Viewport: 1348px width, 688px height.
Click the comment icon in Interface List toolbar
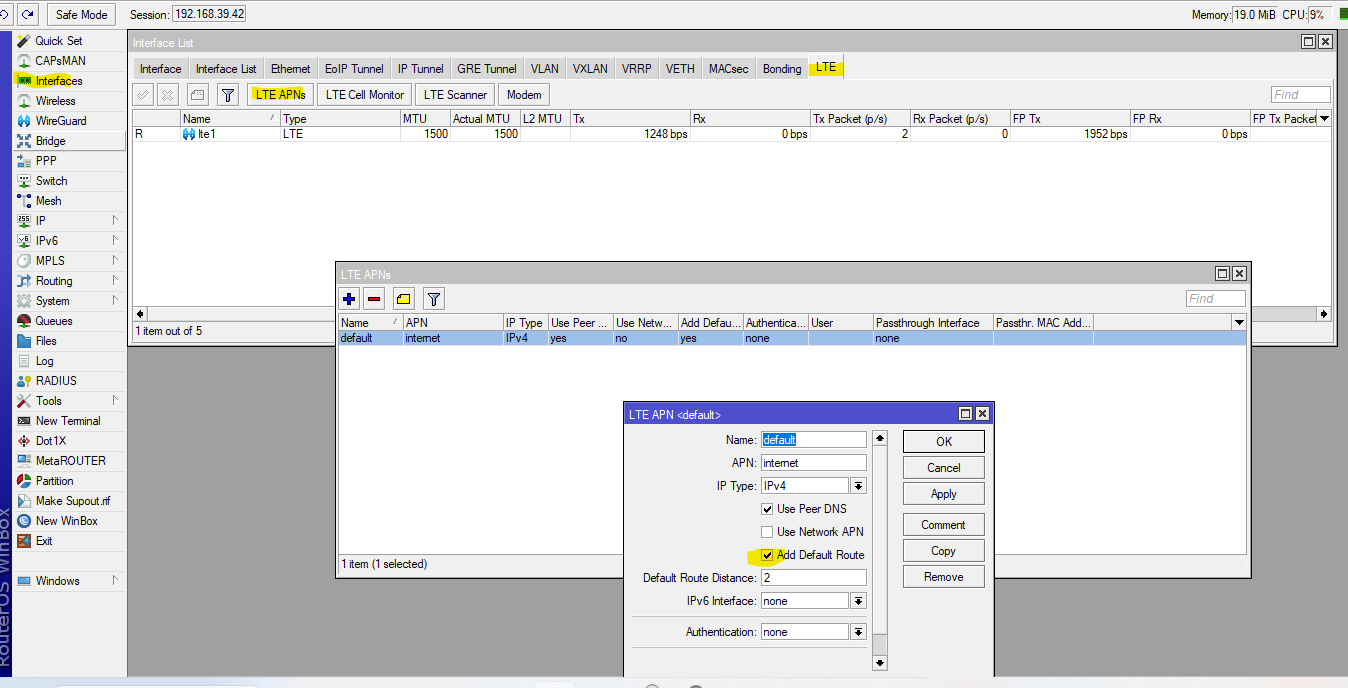pos(198,95)
